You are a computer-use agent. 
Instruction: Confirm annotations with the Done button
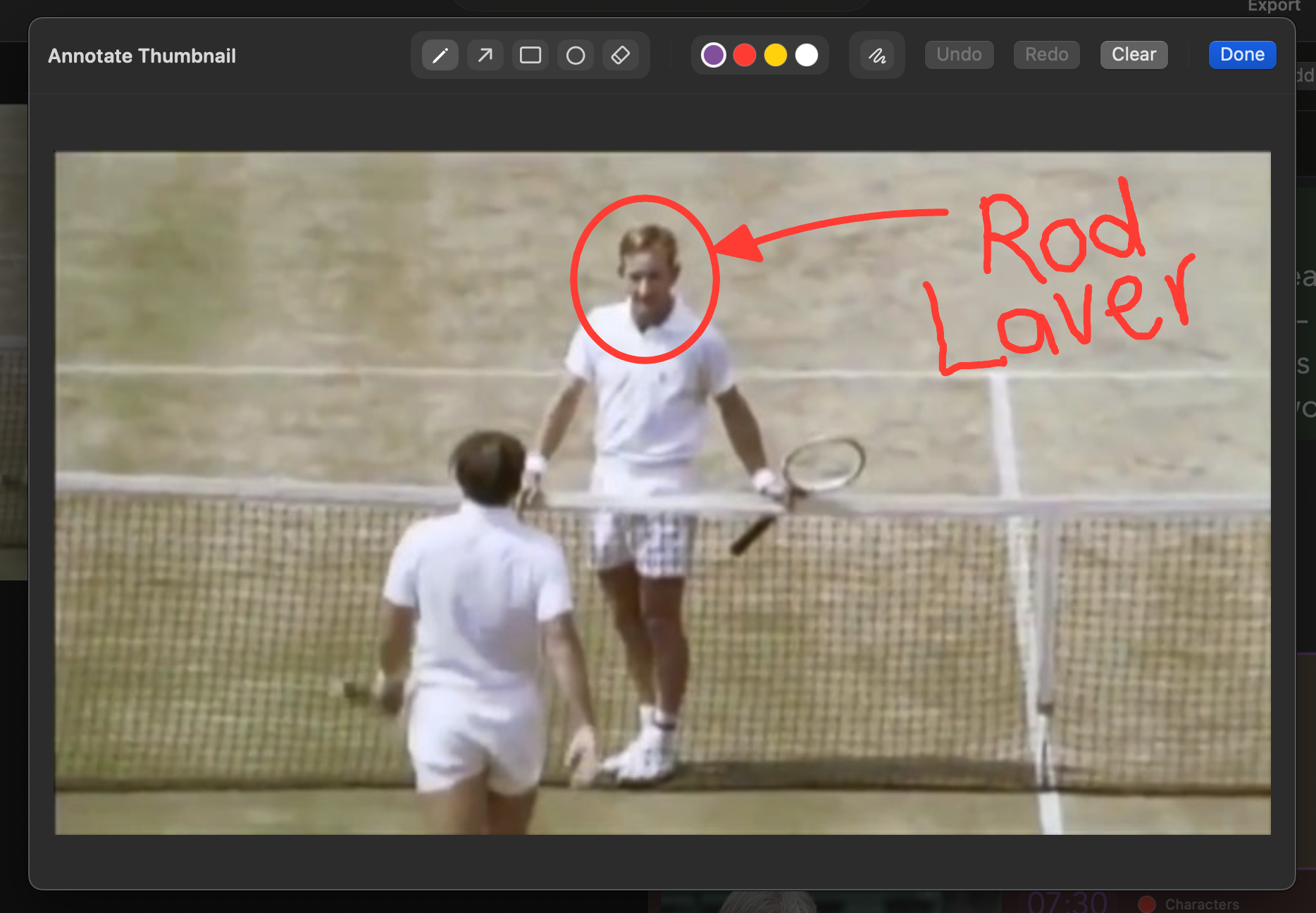coord(1241,55)
